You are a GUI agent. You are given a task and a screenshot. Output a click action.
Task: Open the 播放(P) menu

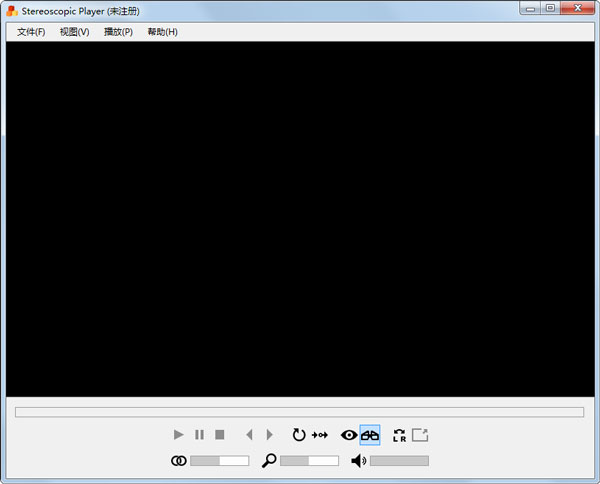coord(118,32)
